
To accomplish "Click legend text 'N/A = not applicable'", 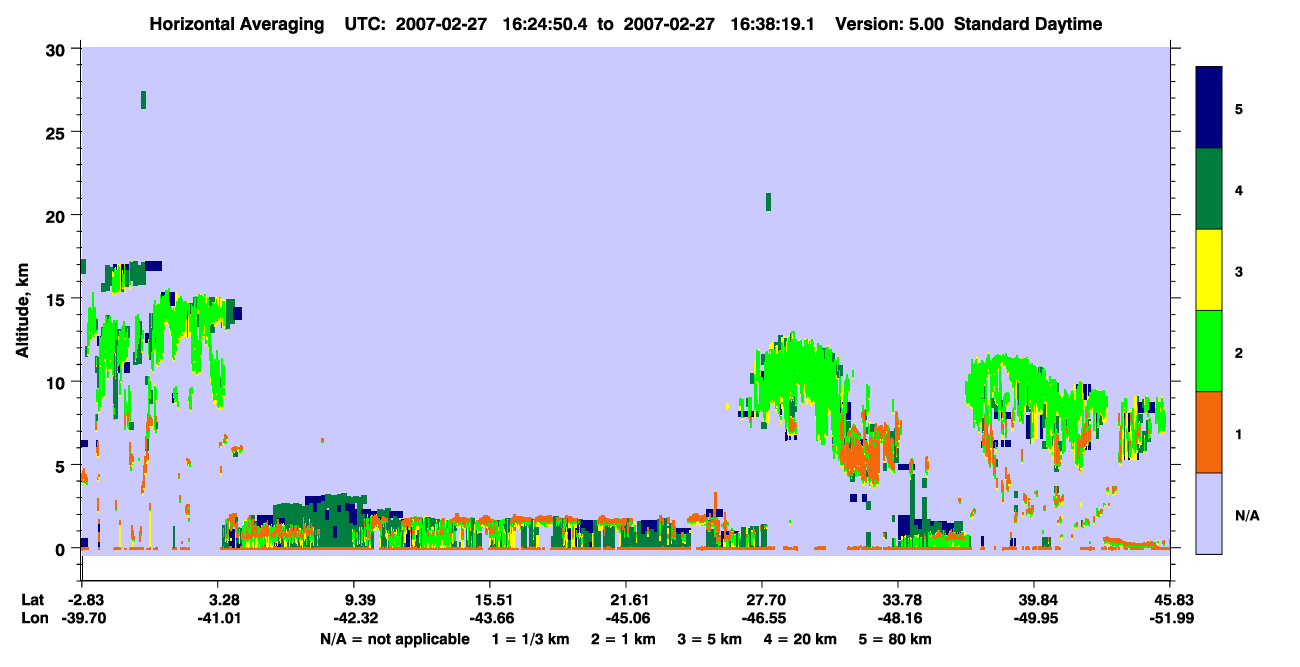I will point(395,639).
